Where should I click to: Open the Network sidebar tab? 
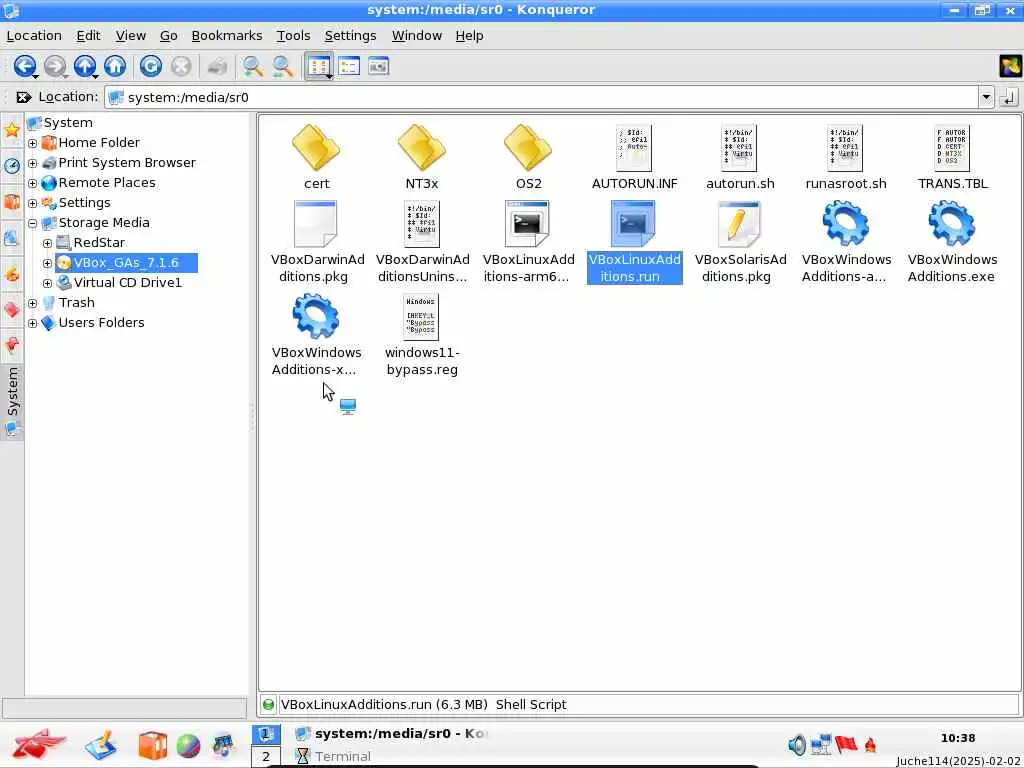click(x=12, y=238)
